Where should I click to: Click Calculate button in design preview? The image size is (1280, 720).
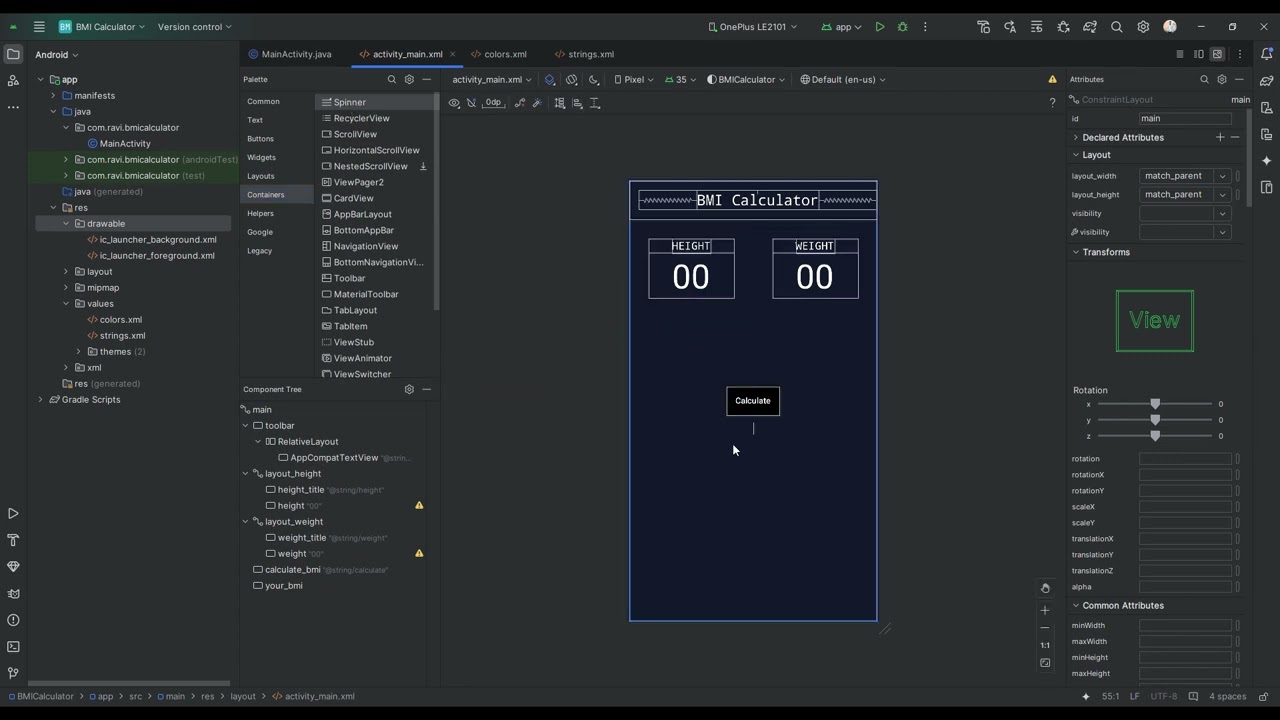(753, 401)
